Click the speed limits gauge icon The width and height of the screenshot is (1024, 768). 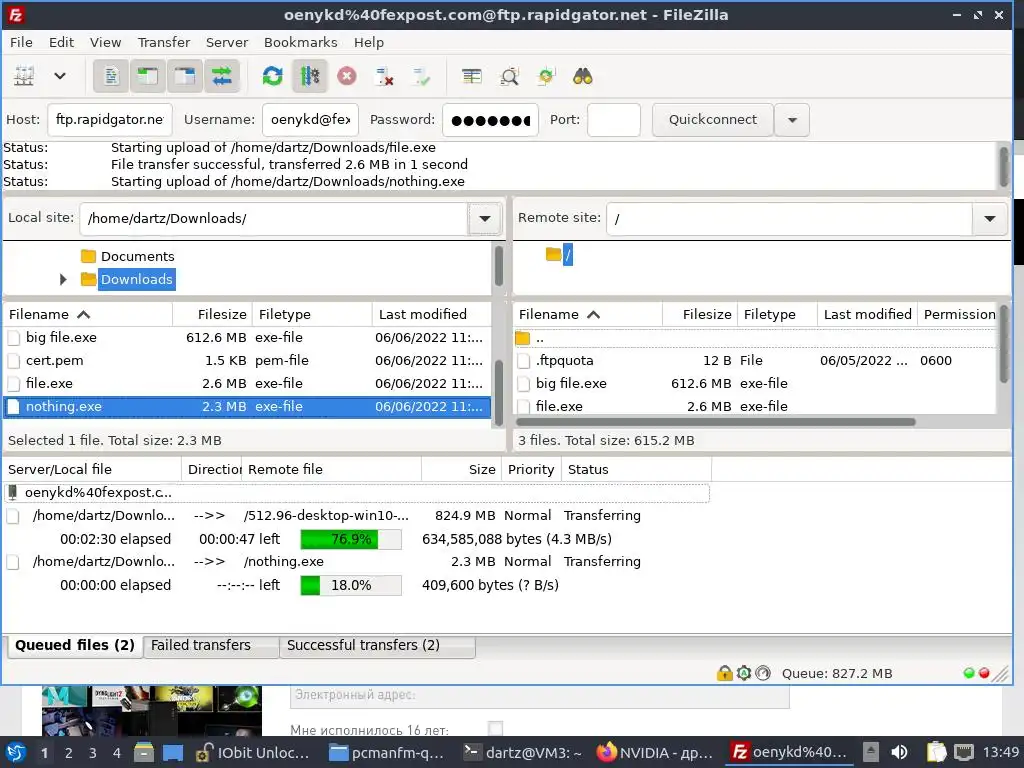click(763, 673)
